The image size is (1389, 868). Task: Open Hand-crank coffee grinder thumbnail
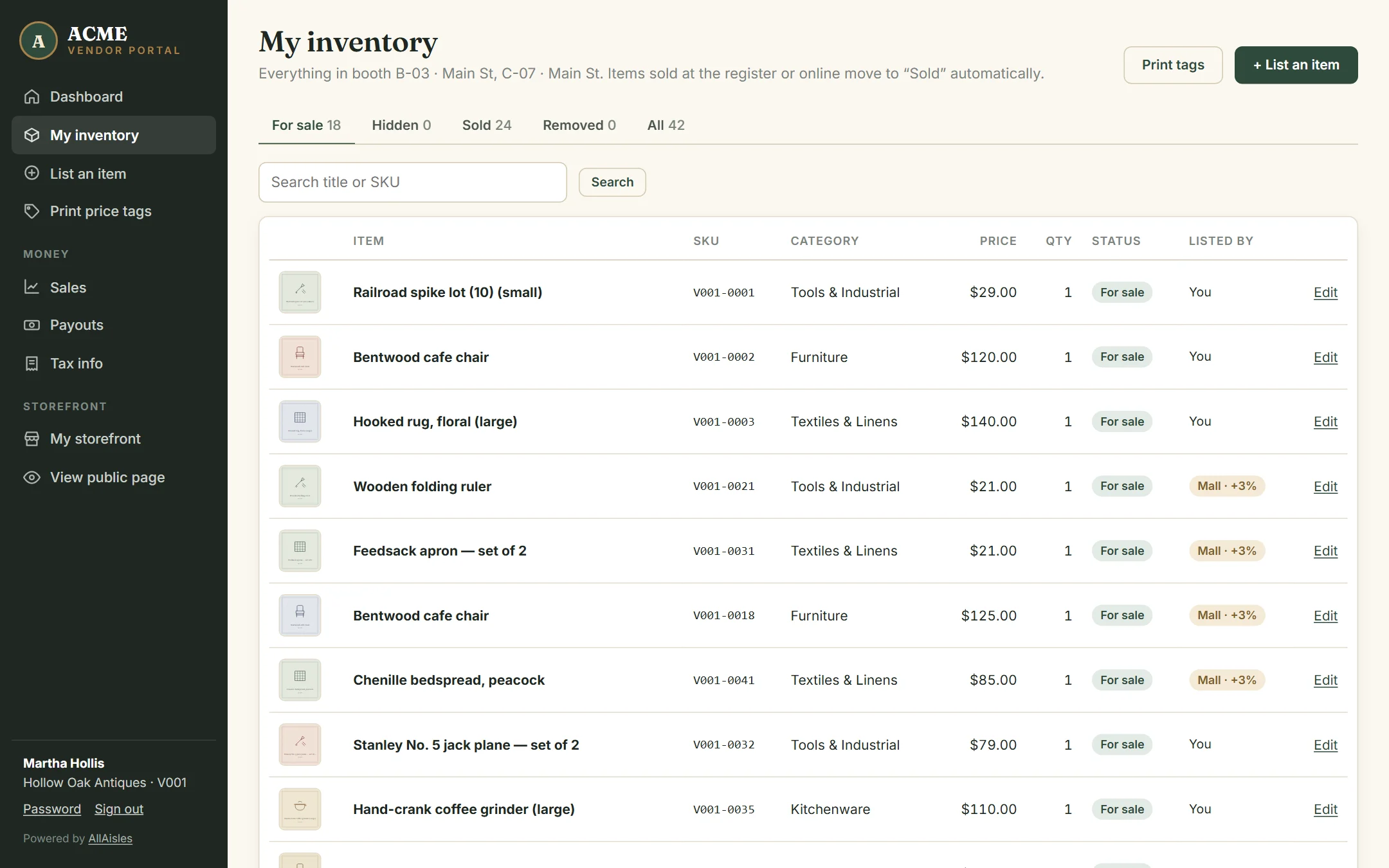(300, 809)
